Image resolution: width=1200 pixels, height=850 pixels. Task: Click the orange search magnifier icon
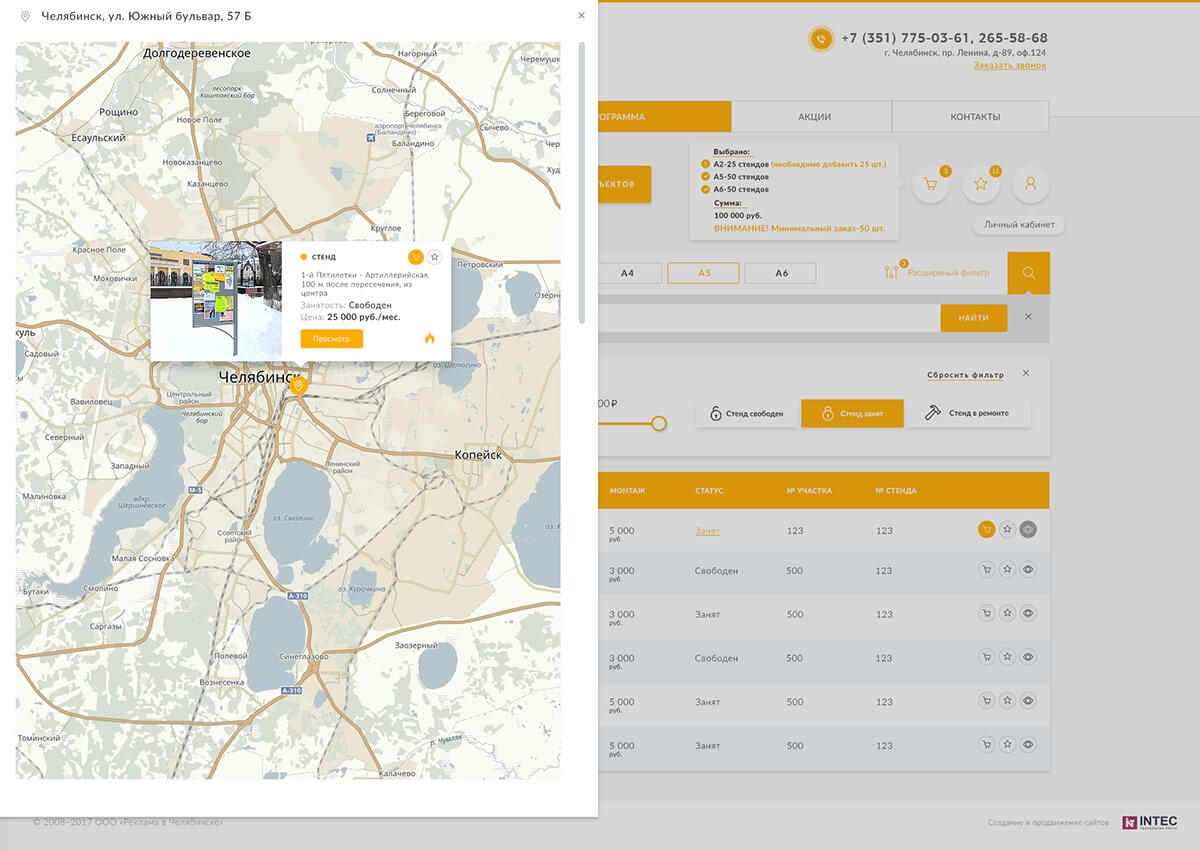pos(1028,273)
